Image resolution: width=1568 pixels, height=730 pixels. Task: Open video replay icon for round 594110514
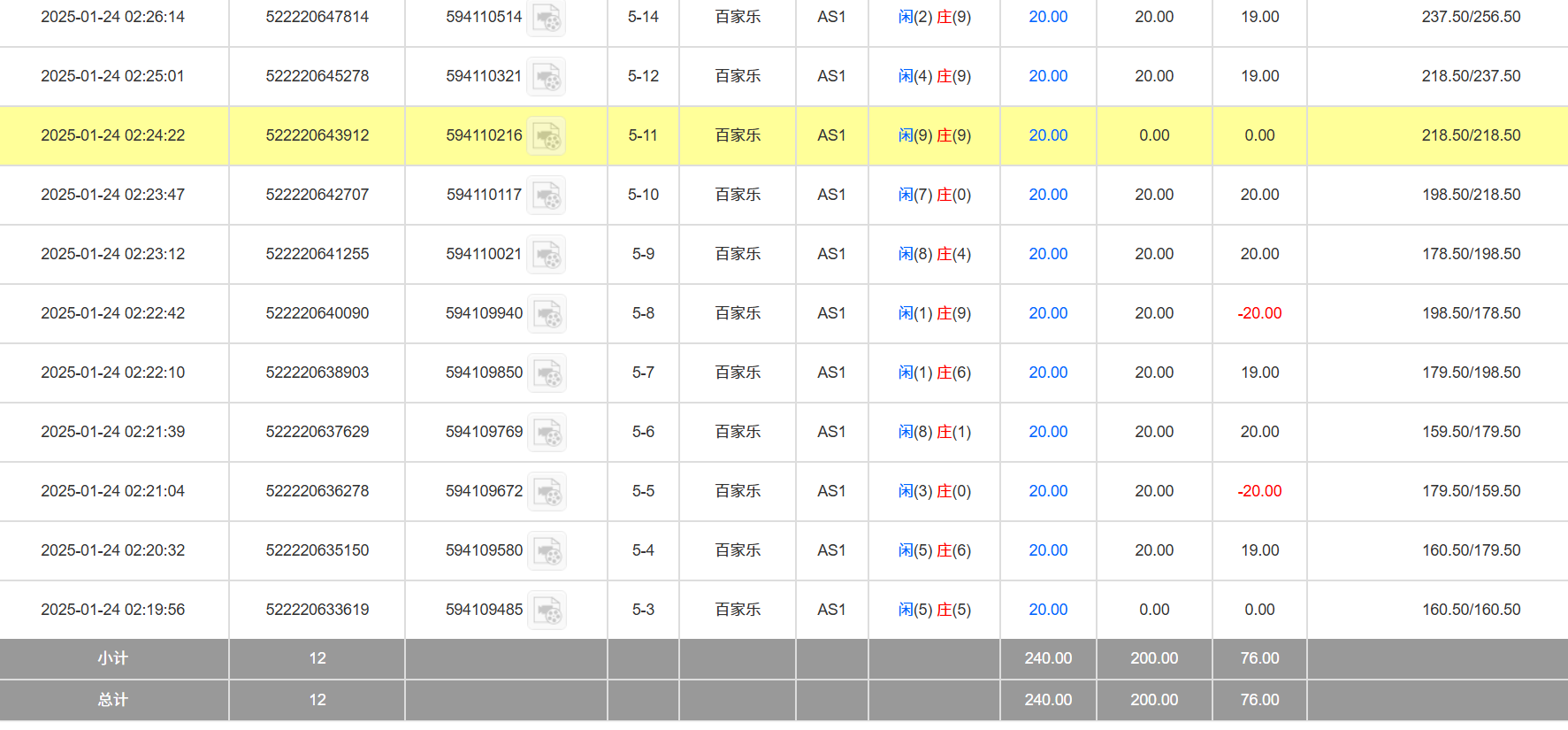[546, 18]
